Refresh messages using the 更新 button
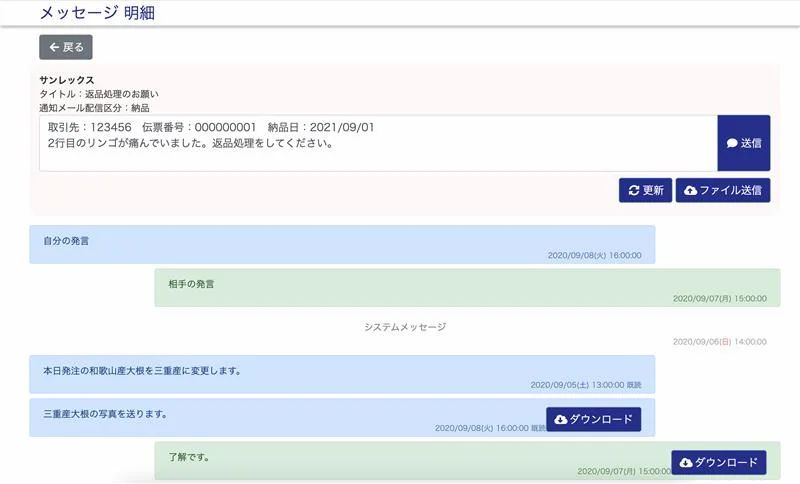Screen dimensions: 800x484 (645, 190)
